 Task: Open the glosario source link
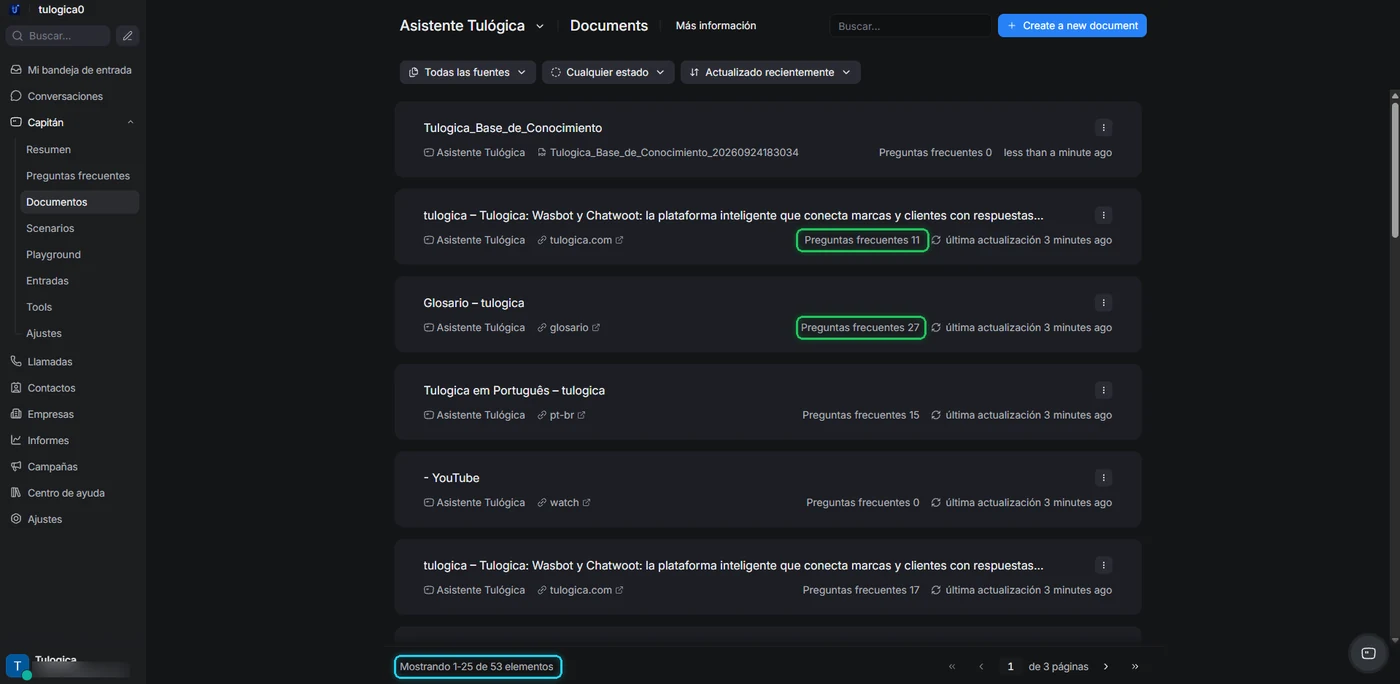569,328
